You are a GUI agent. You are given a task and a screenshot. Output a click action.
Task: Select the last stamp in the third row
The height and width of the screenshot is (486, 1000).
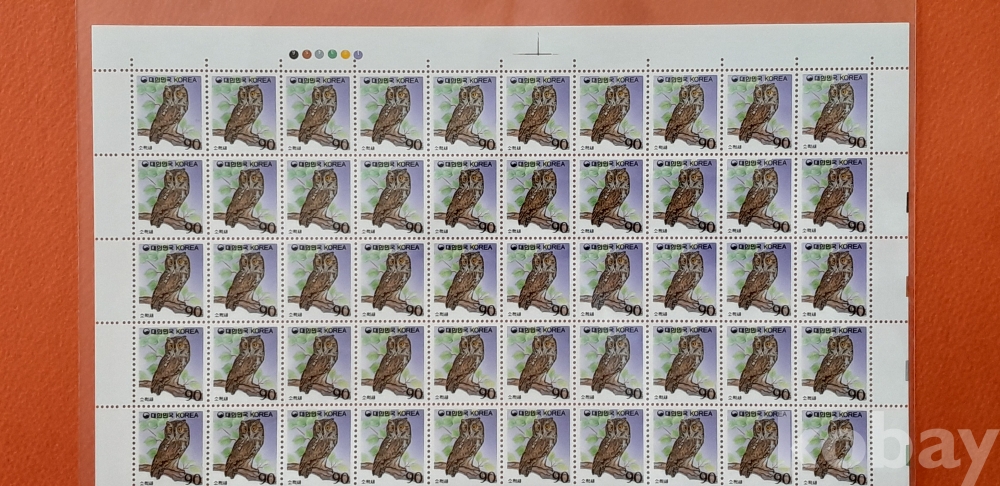835,279
